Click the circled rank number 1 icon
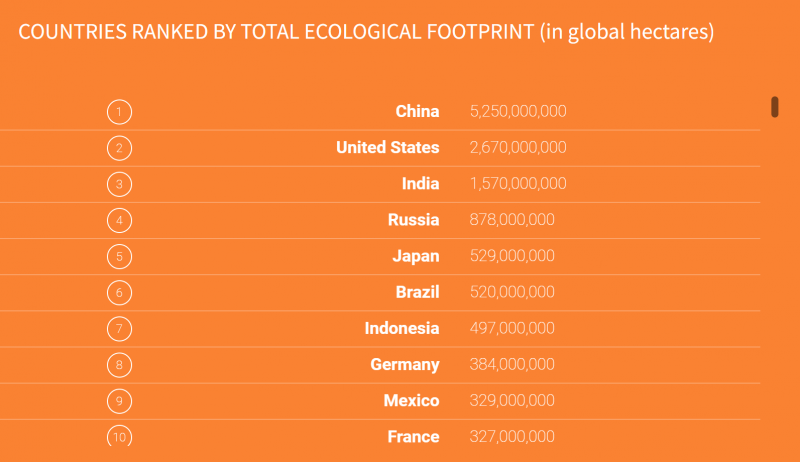The height and width of the screenshot is (462, 800). (x=119, y=111)
